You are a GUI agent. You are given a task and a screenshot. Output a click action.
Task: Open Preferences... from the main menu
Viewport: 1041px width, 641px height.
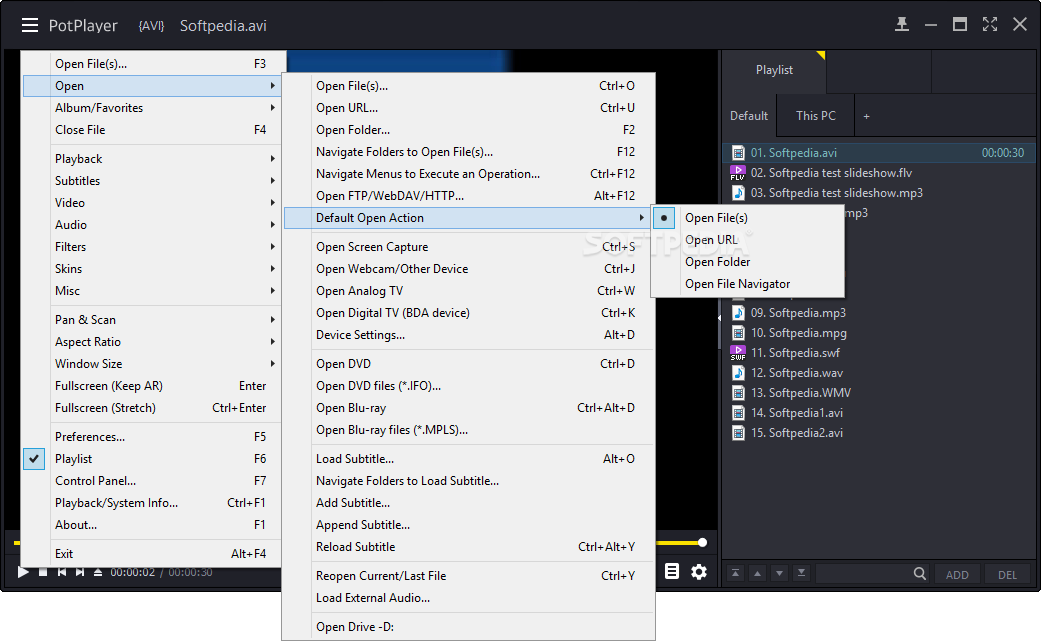point(152,436)
